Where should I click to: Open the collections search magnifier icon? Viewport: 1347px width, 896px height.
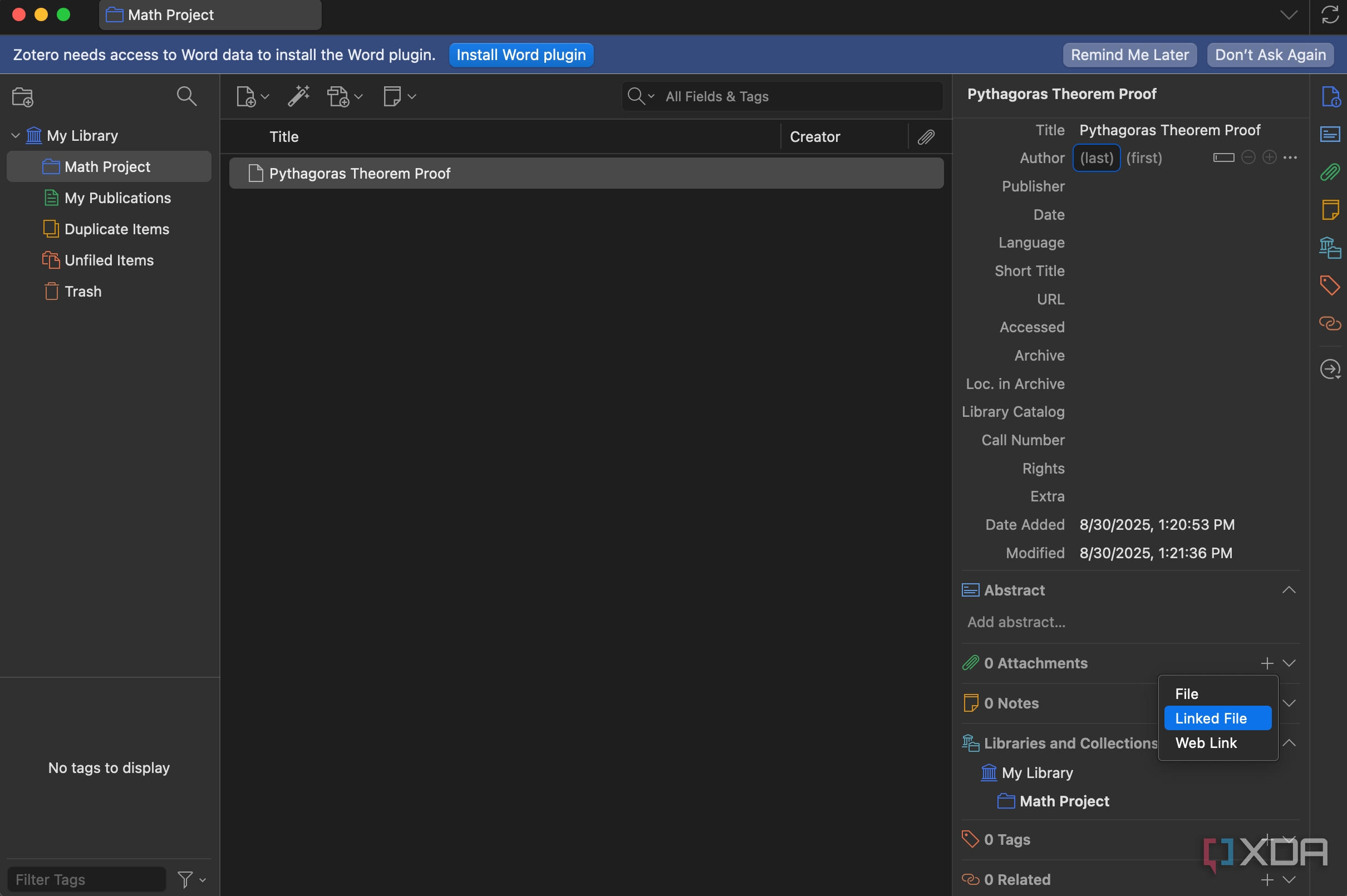[186, 96]
